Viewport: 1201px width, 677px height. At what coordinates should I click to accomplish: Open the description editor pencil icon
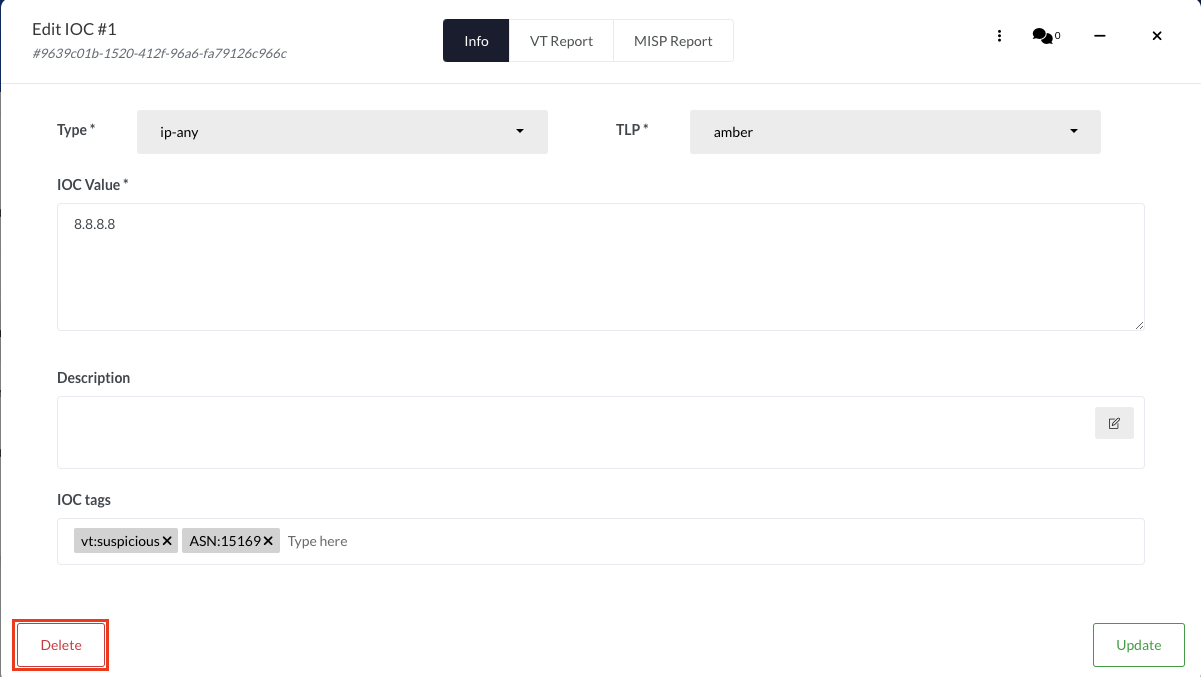[1114, 423]
